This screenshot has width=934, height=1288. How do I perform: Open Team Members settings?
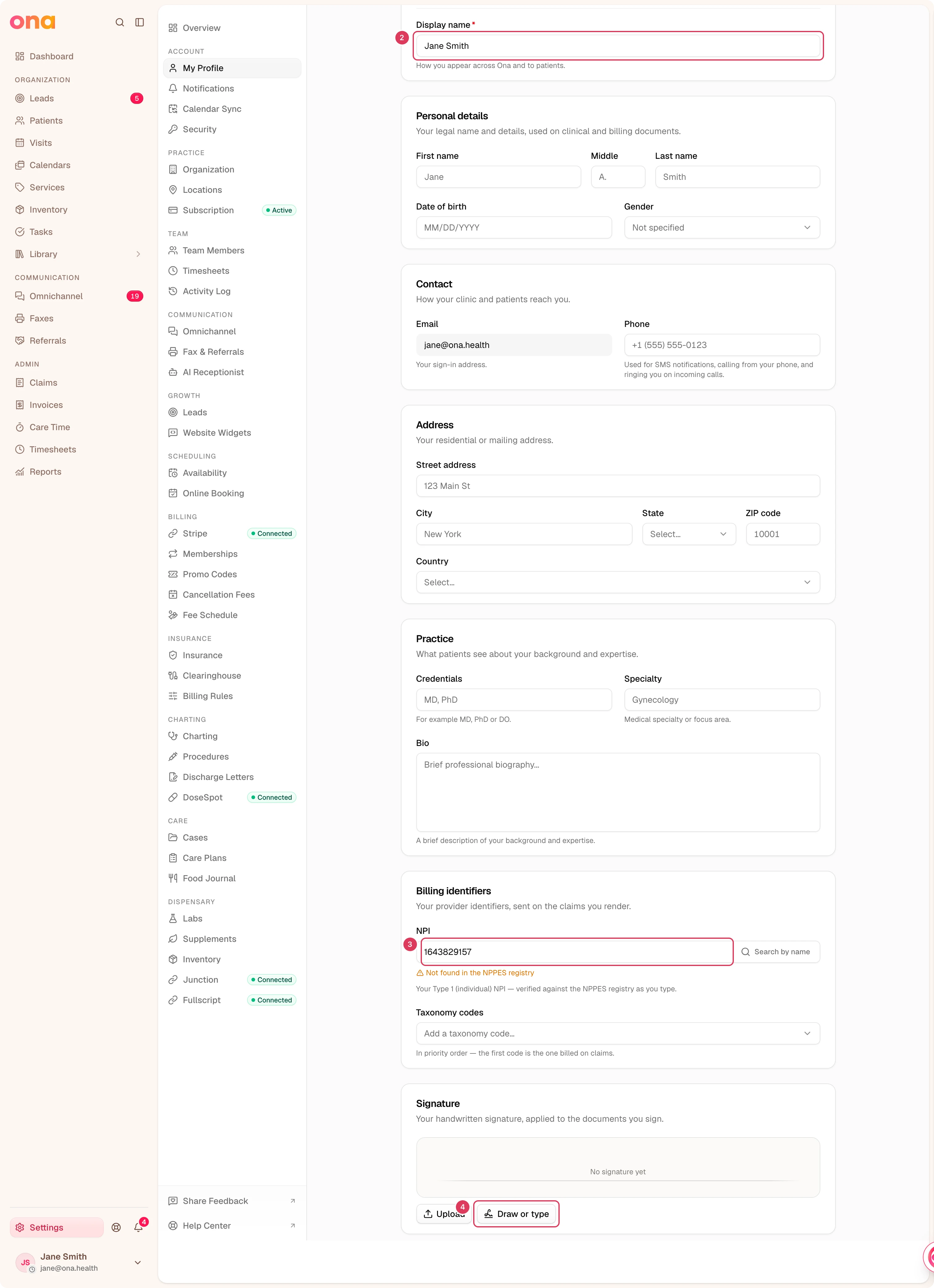tap(232, 250)
